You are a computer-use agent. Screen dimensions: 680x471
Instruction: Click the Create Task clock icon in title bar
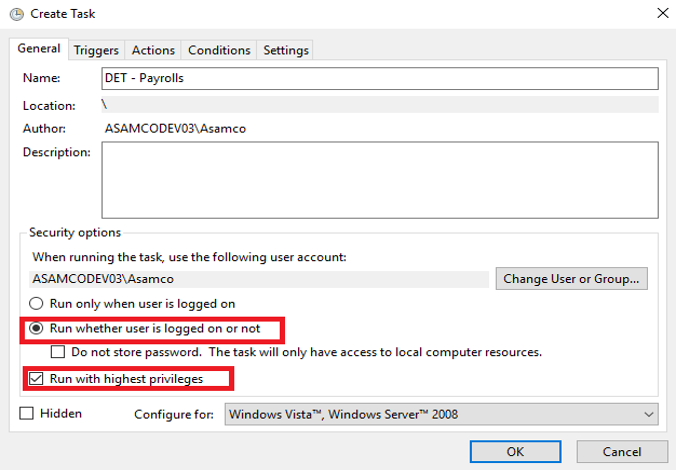(16, 14)
